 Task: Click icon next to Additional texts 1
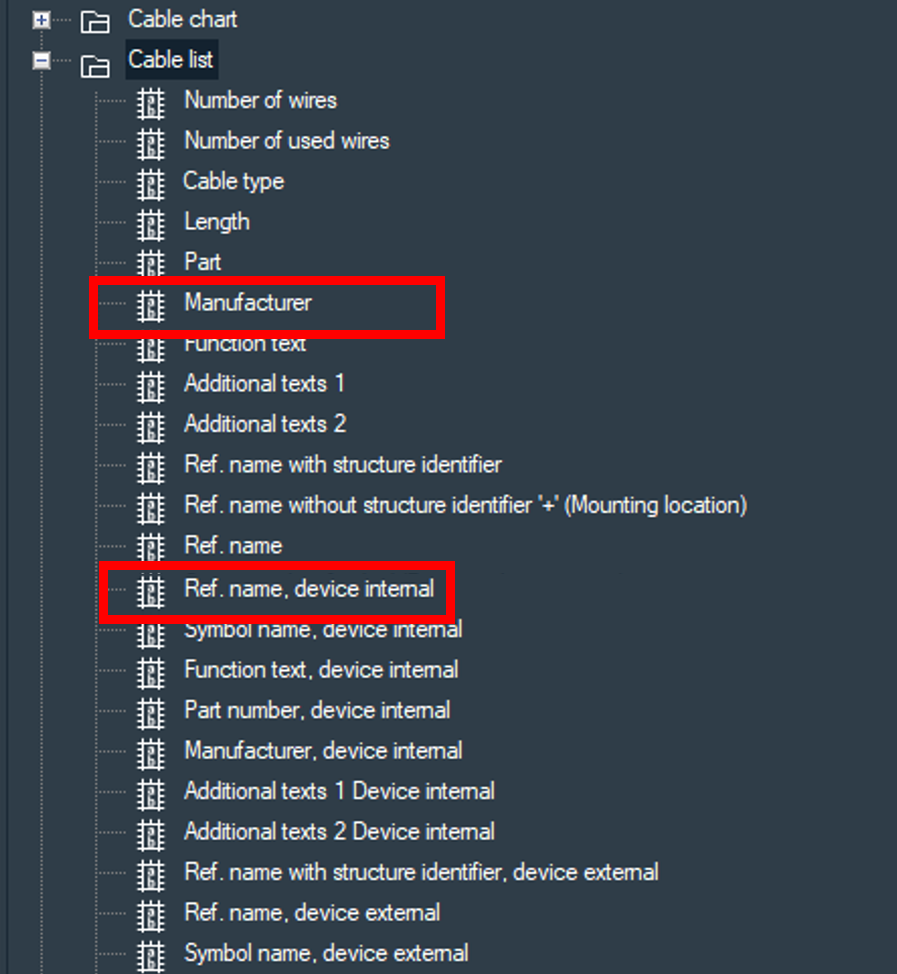pos(151,386)
